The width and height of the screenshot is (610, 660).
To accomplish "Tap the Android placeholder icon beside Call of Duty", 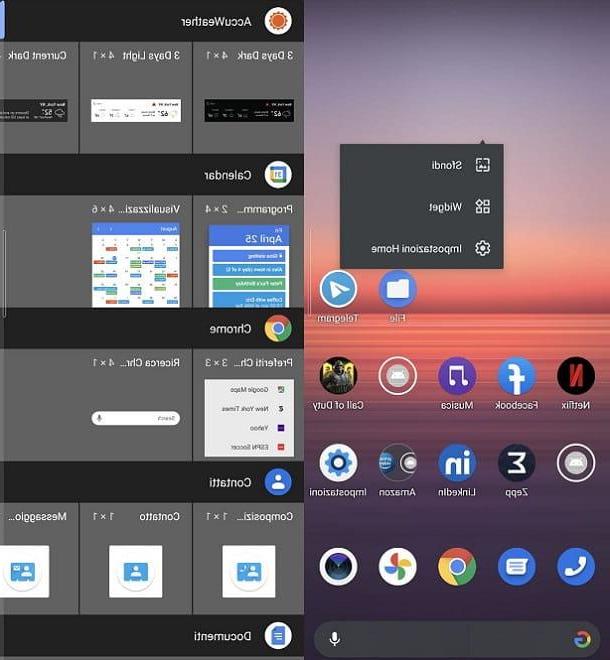I will pyautogui.click(x=397, y=376).
